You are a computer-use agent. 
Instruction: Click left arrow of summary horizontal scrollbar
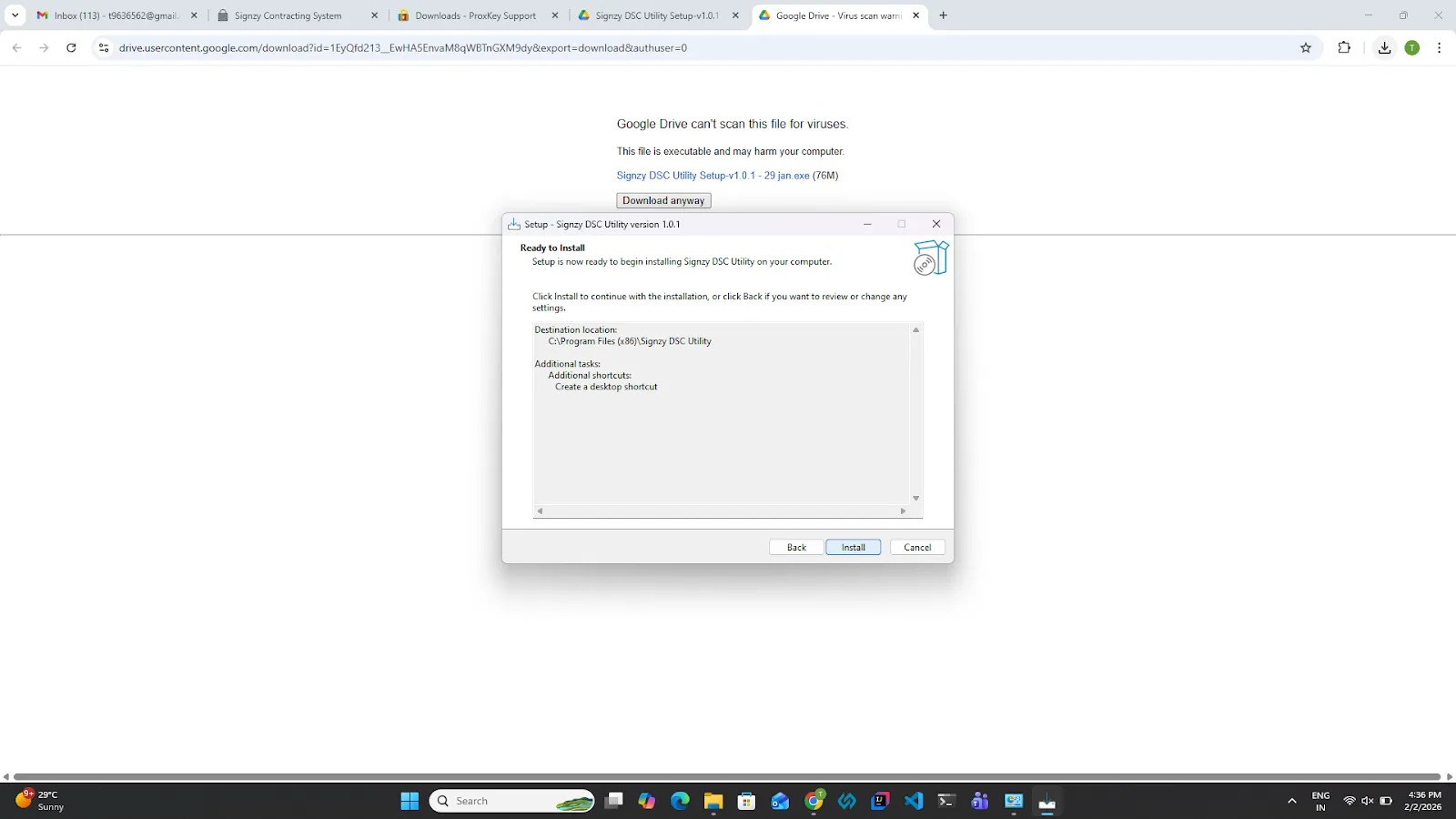tap(540, 511)
